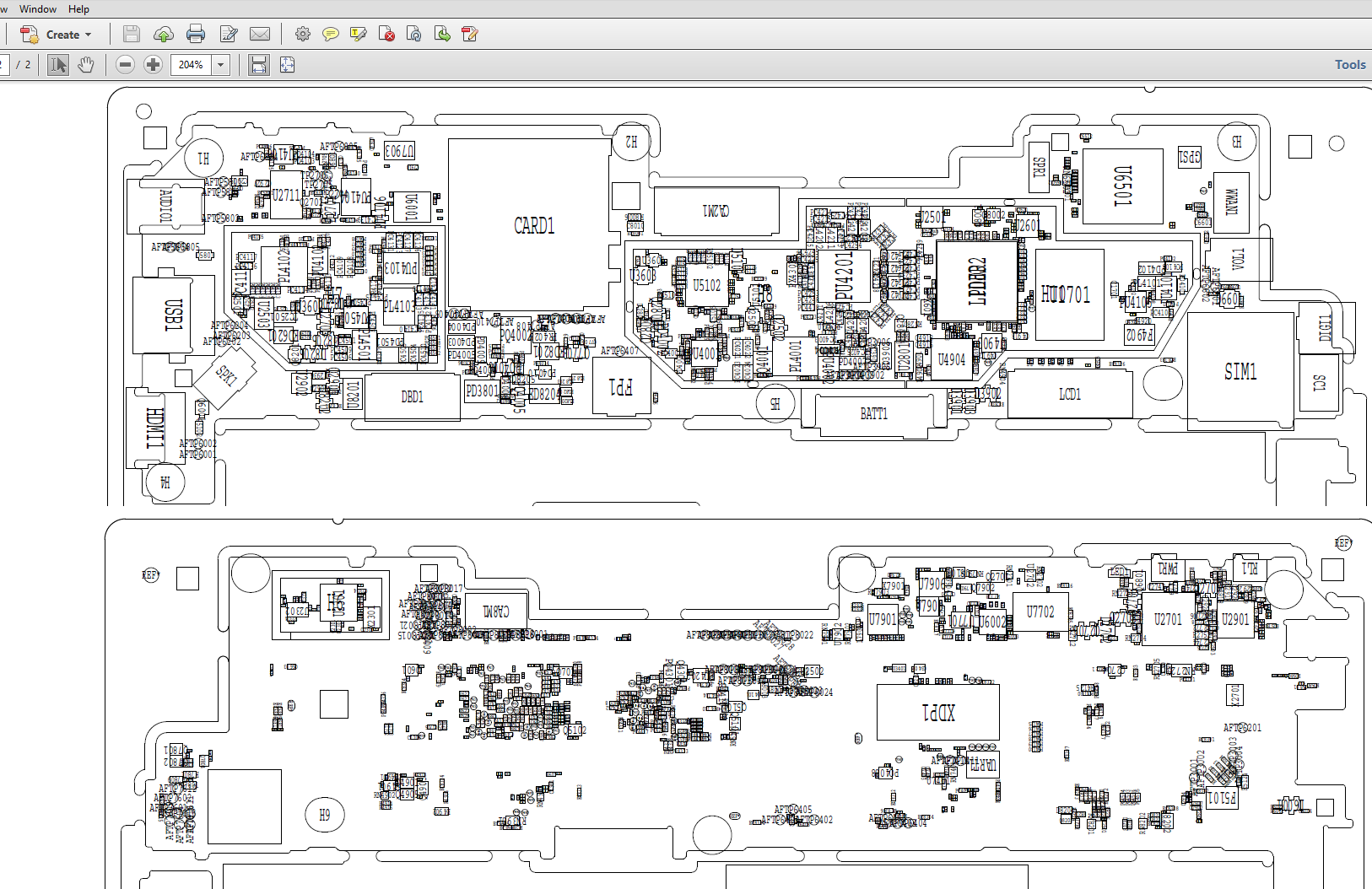The image size is (1372, 889).
Task: Activate the Select text arrow tool
Action: tap(57, 65)
